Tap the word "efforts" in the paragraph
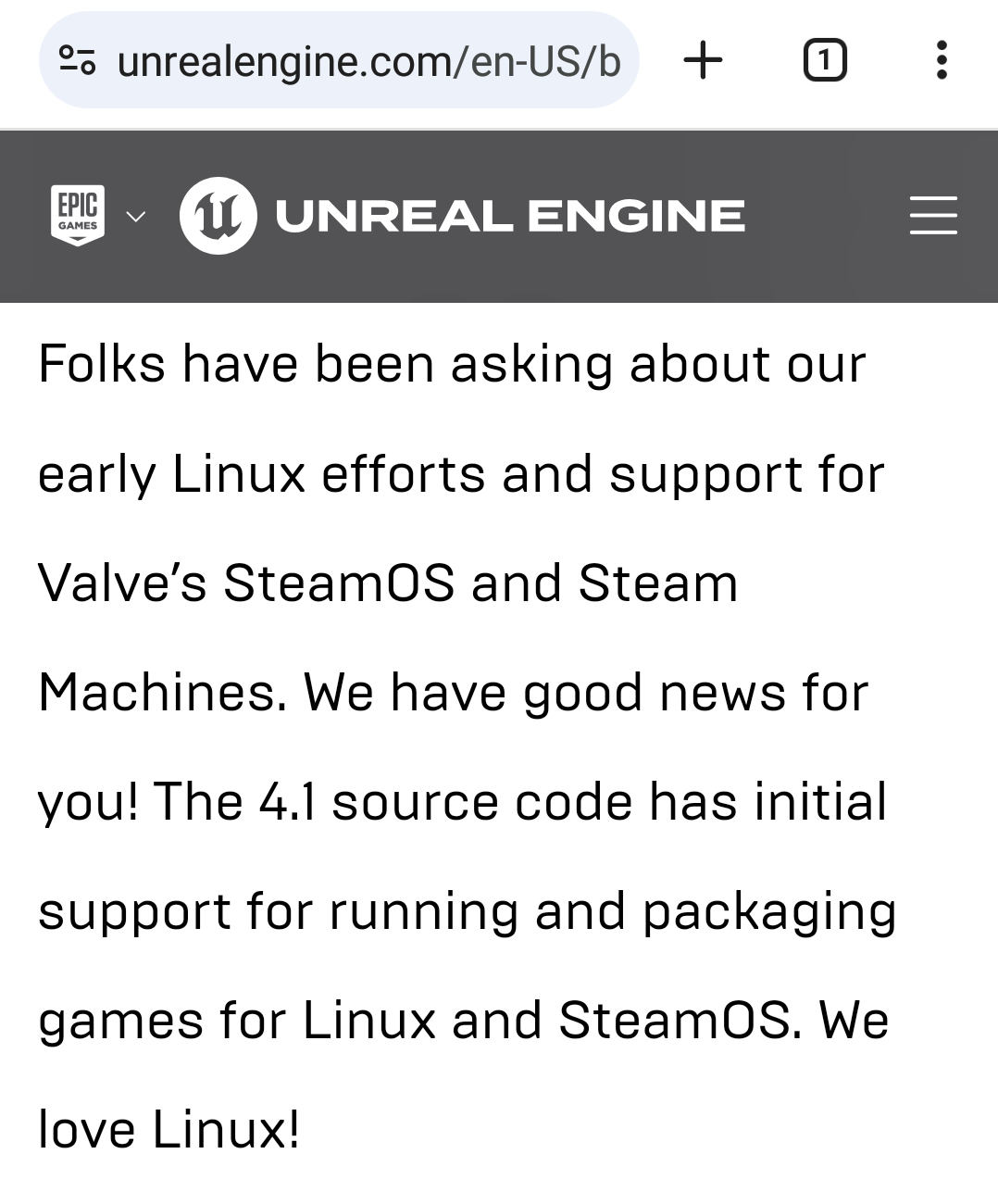The height and width of the screenshot is (1204, 998). pos(403,474)
